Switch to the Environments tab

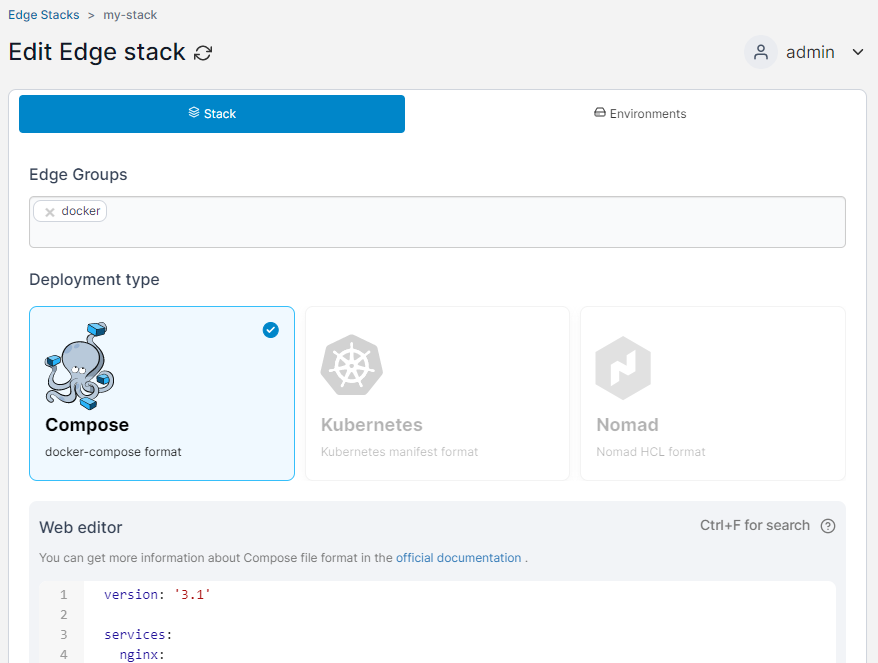640,114
